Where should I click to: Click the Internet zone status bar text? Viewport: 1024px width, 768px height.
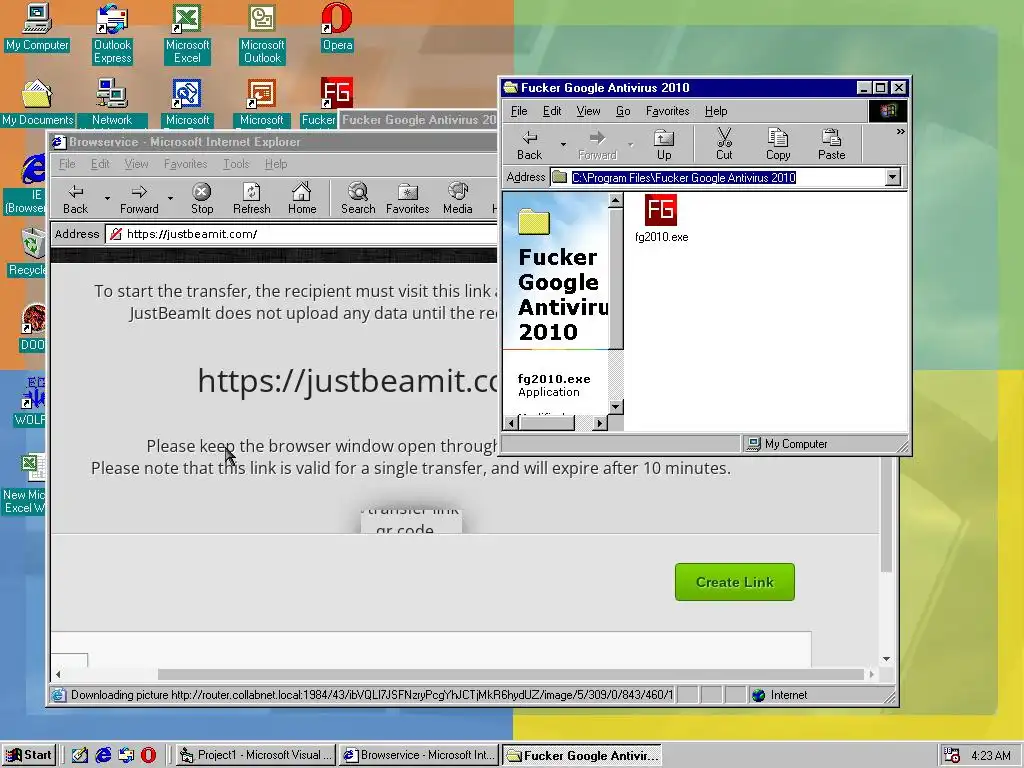(x=789, y=695)
